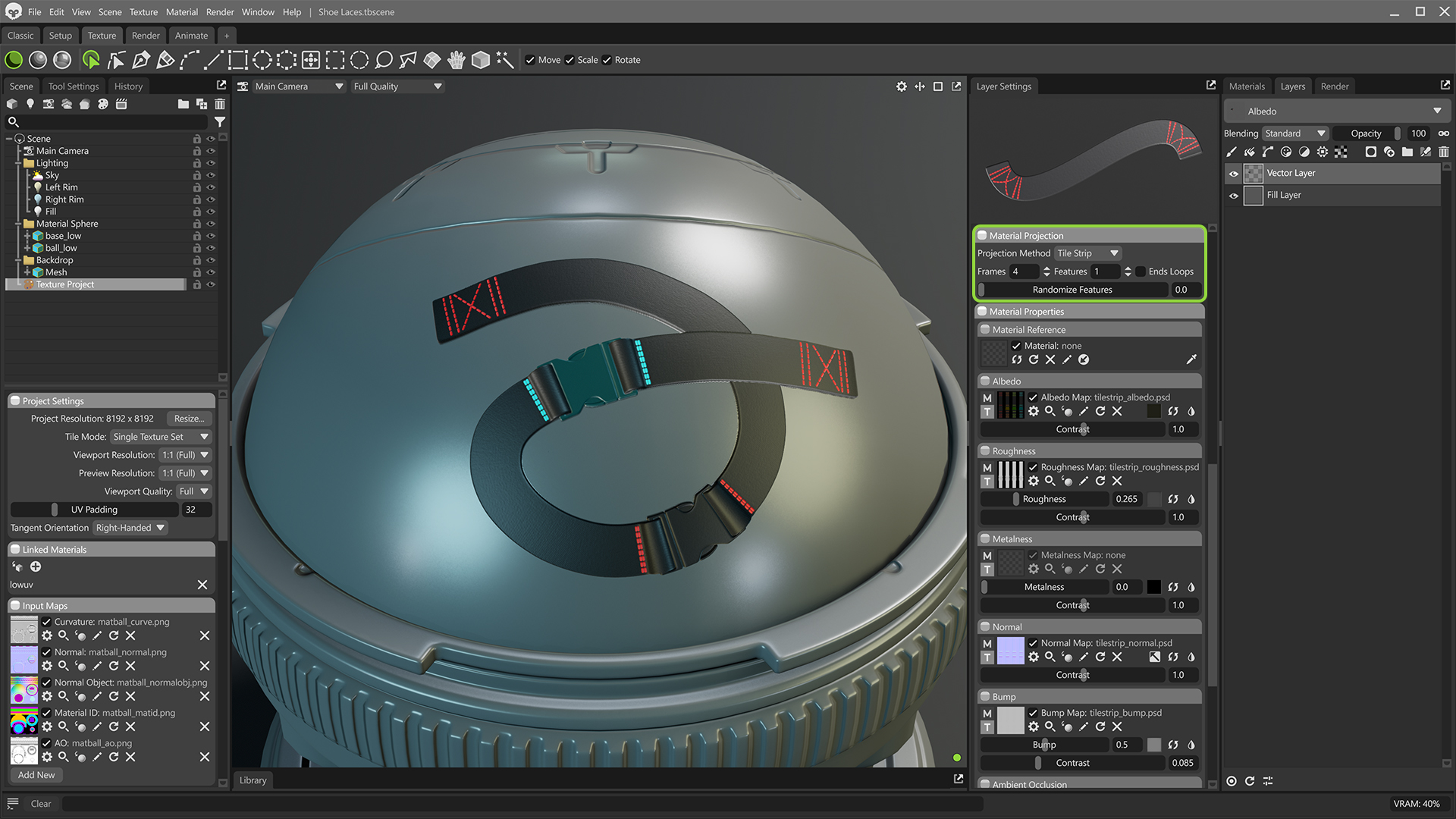Screen dimensions: 1456x819
Task: Delete the selected layer
Action: [x=1444, y=152]
